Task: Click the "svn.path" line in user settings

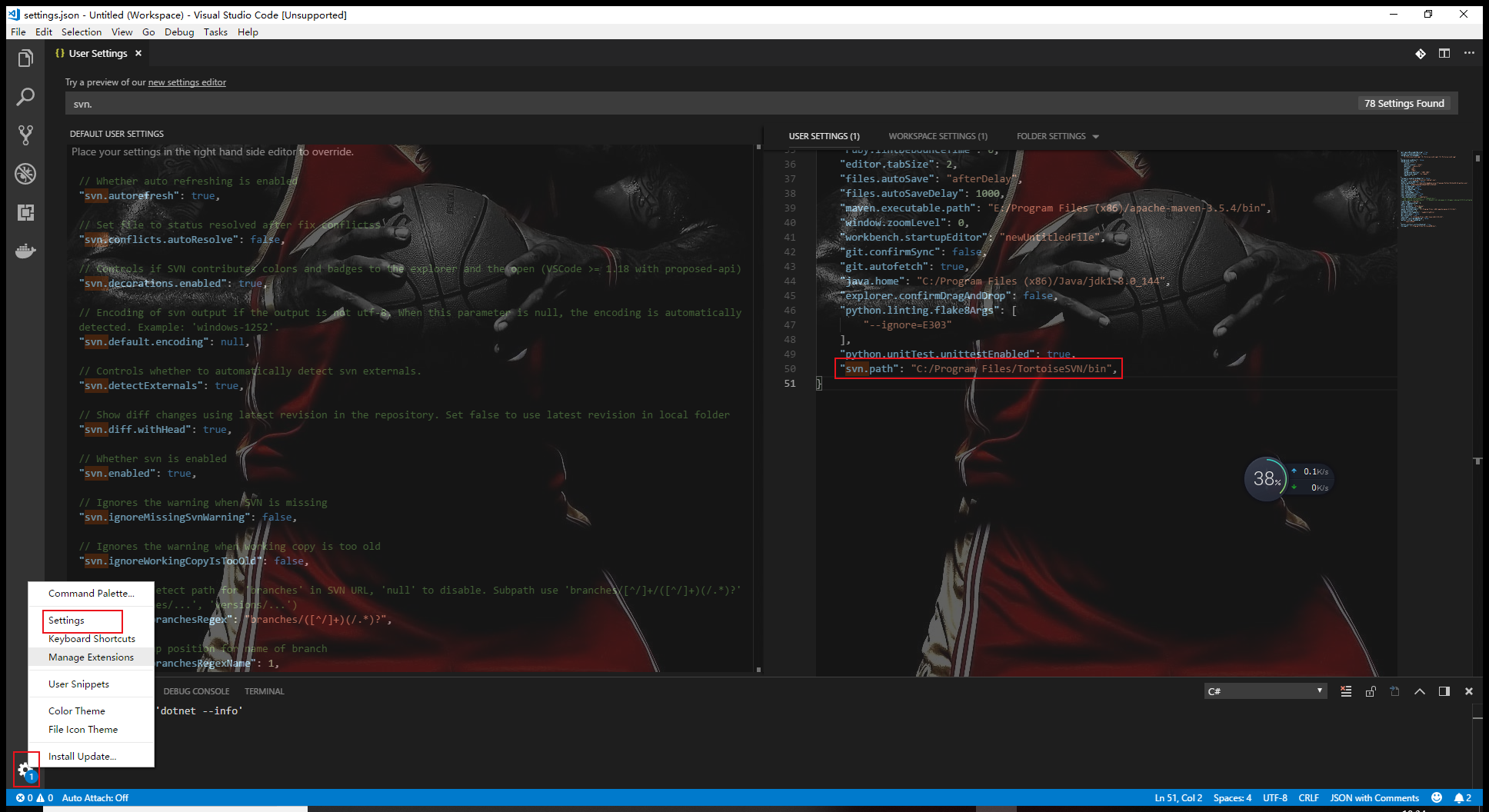Action: tap(978, 368)
